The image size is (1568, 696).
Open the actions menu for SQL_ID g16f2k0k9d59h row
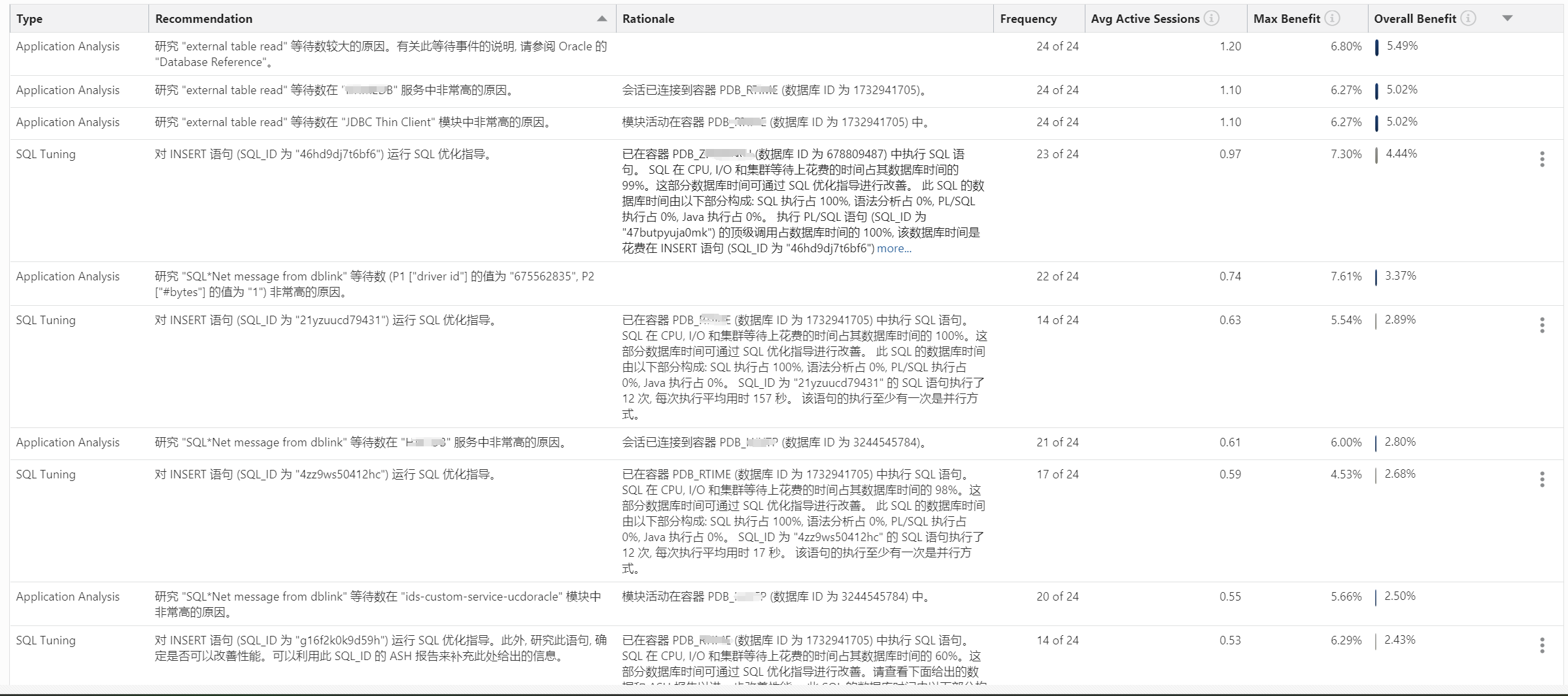click(1542, 646)
